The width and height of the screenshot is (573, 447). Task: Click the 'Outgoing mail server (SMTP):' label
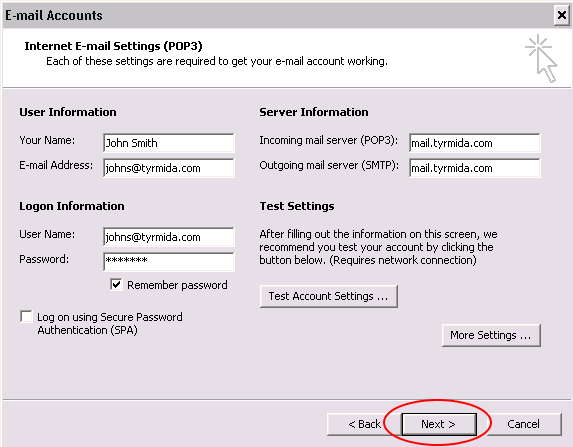pos(329,165)
